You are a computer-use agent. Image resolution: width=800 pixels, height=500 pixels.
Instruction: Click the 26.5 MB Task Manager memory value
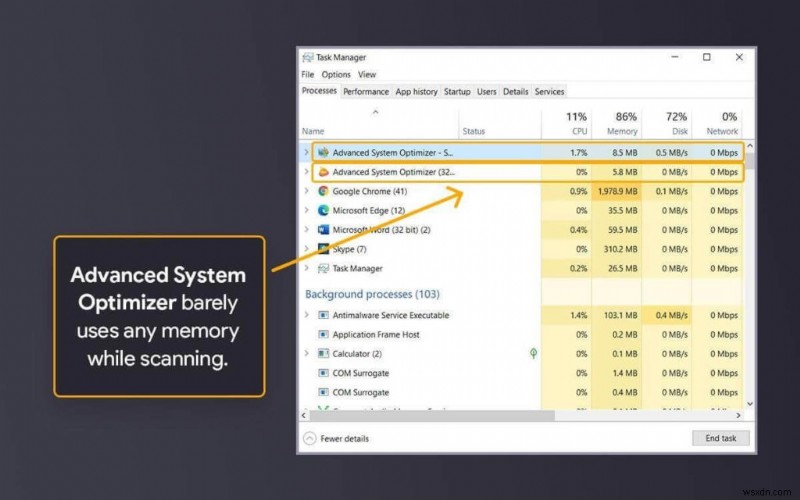click(x=622, y=268)
